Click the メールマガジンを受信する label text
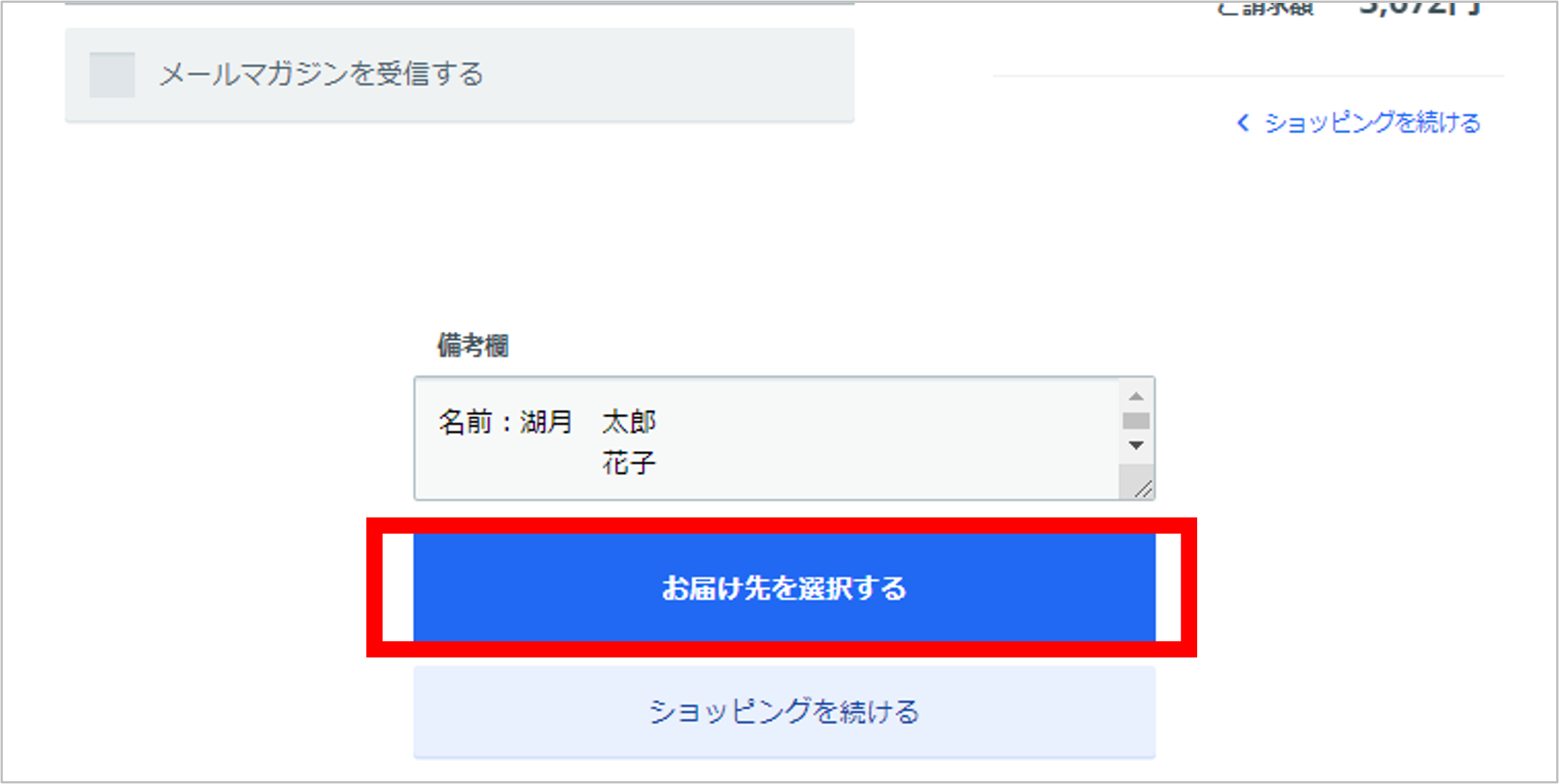This screenshot has width=1559, height=784. point(321,74)
